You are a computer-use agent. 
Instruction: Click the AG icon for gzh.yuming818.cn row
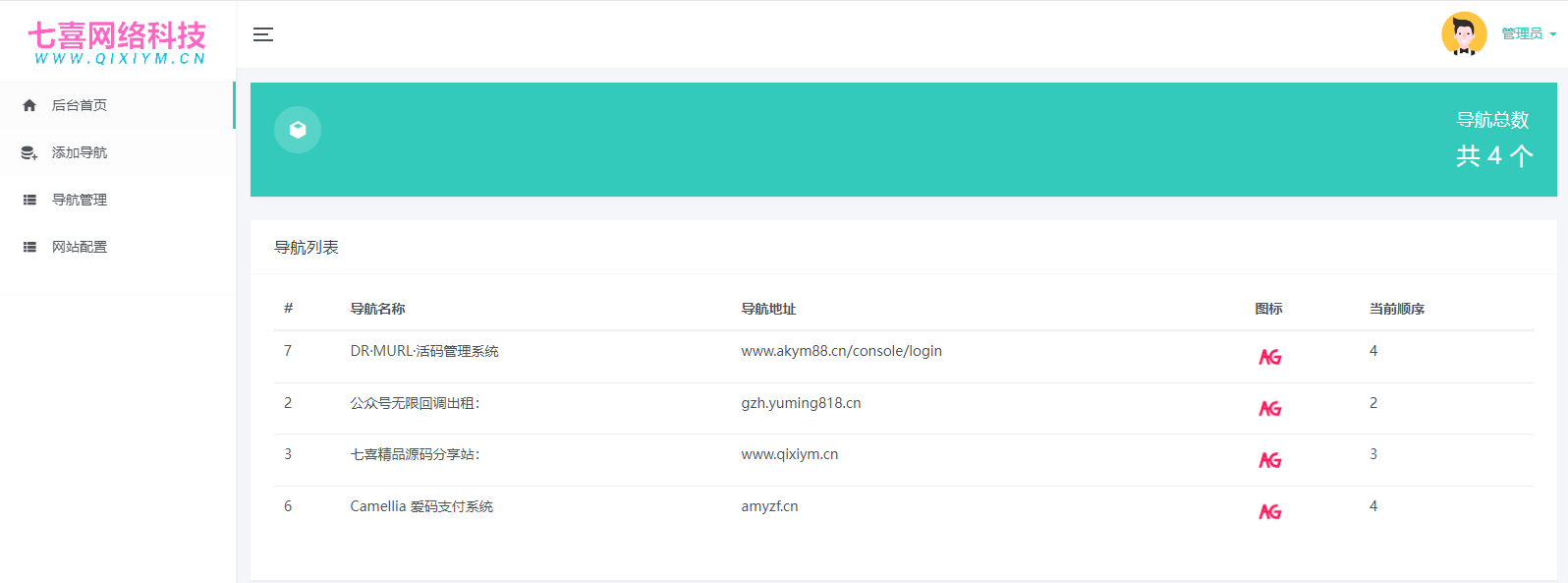click(1269, 408)
